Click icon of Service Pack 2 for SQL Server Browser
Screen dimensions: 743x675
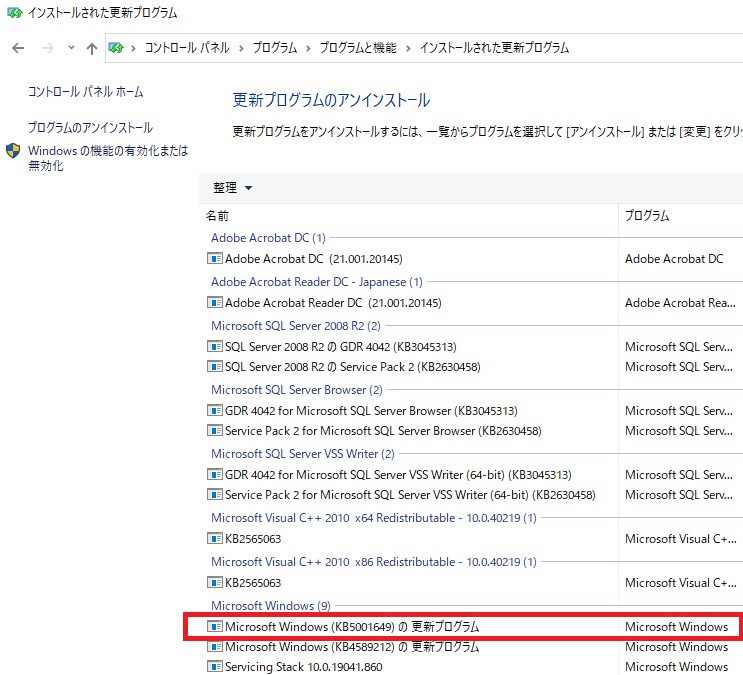click(215, 430)
